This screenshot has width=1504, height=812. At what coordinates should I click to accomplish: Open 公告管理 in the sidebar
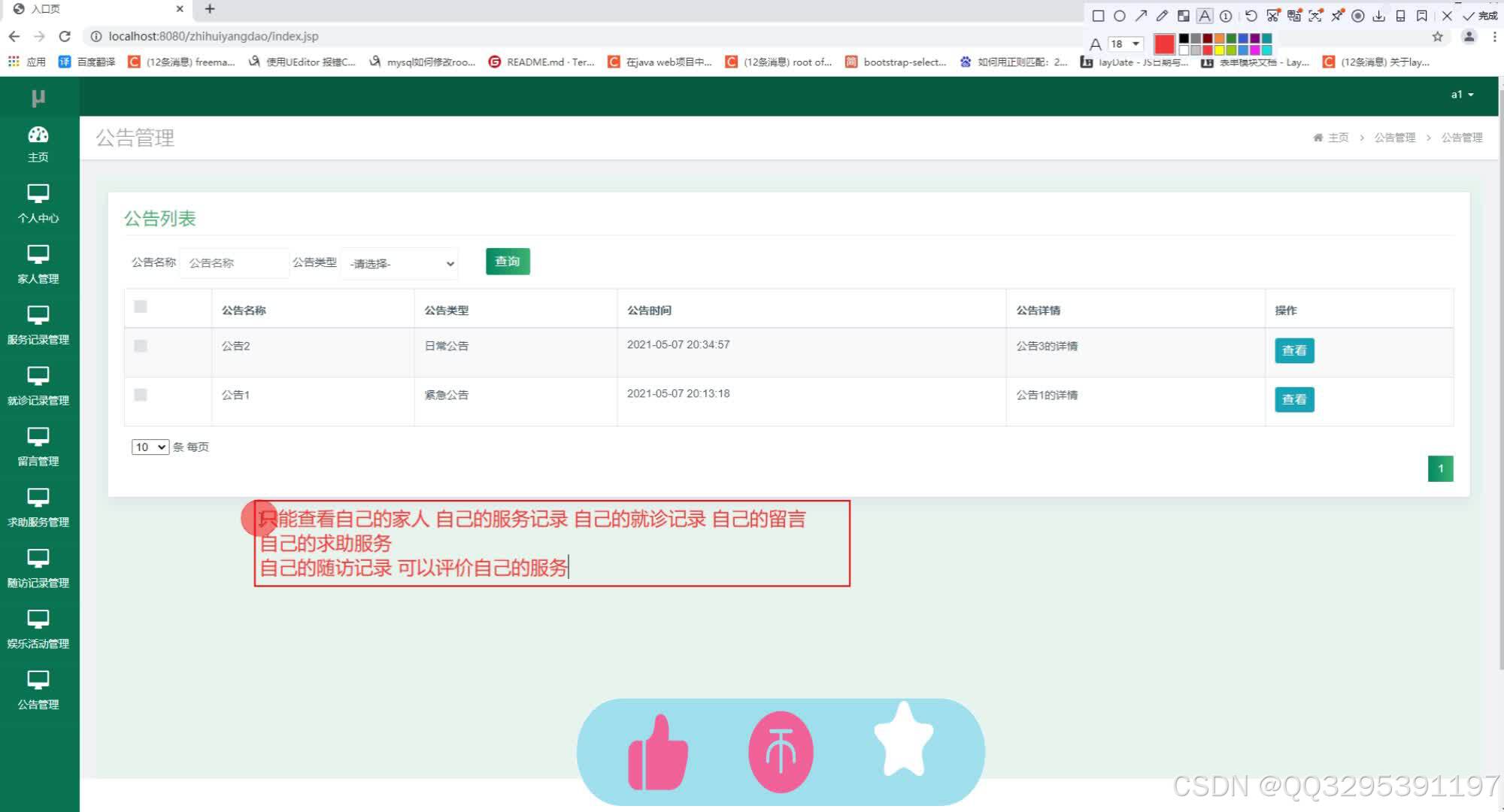coord(38,691)
